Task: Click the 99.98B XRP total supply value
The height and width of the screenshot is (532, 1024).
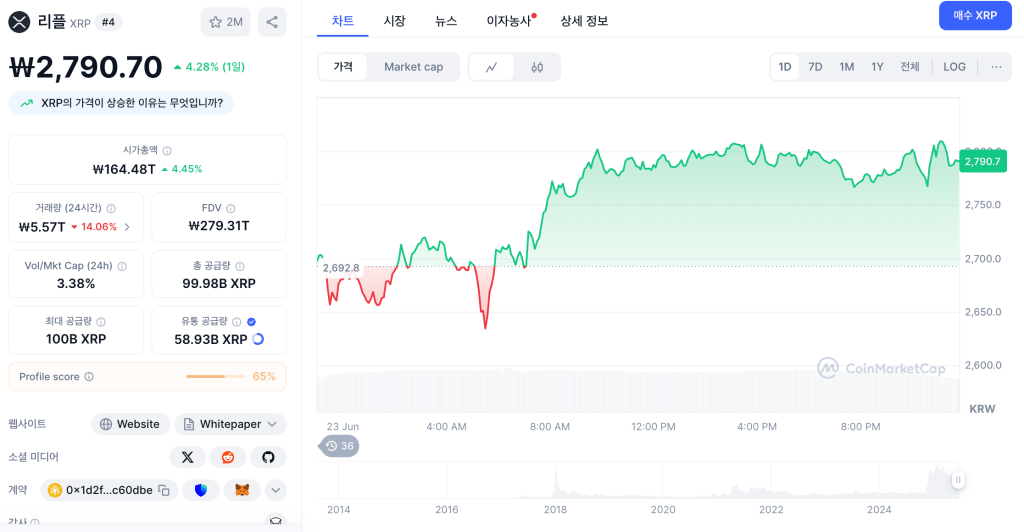Action: 219,283
